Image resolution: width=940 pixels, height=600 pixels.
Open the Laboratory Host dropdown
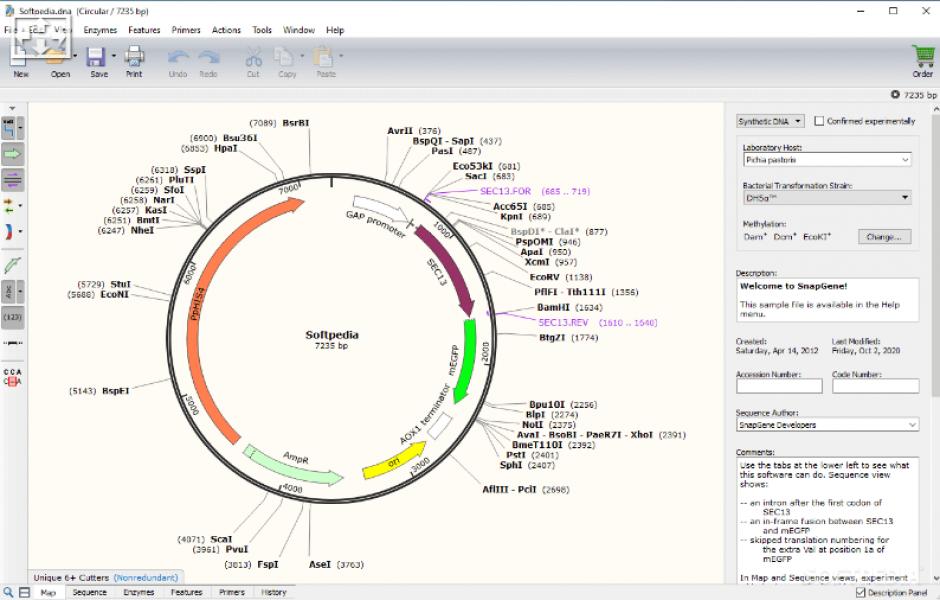tap(827, 160)
